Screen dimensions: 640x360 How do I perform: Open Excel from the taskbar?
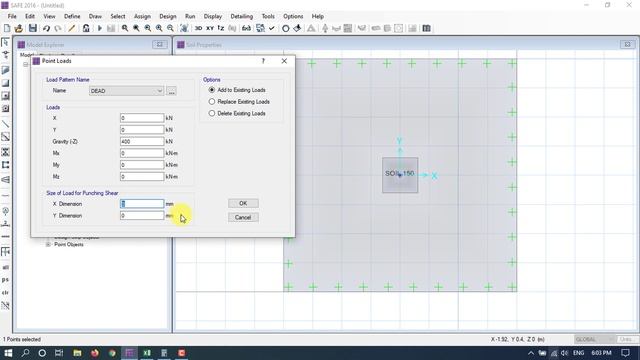click(x=147, y=353)
